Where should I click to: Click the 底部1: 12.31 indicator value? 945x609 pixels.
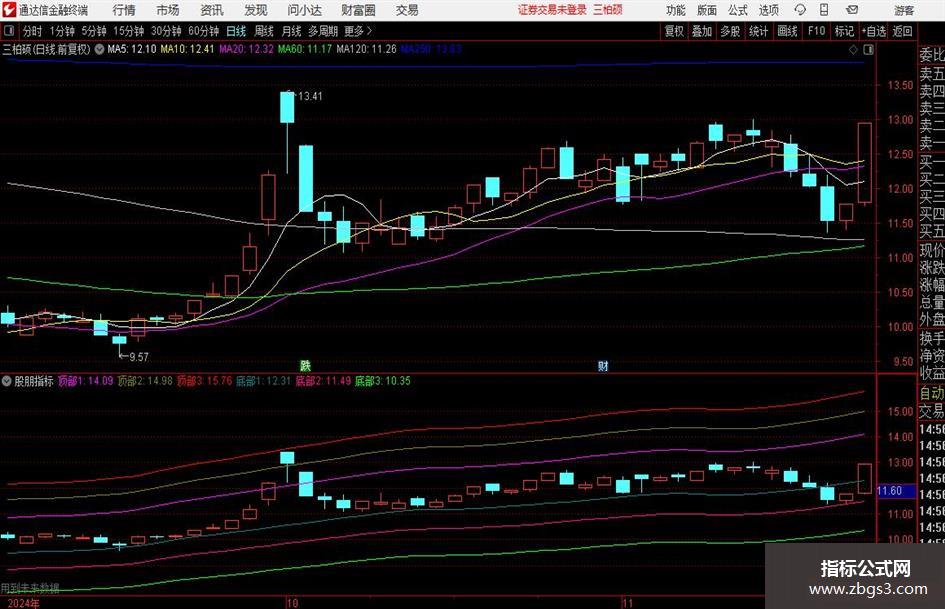pos(263,381)
